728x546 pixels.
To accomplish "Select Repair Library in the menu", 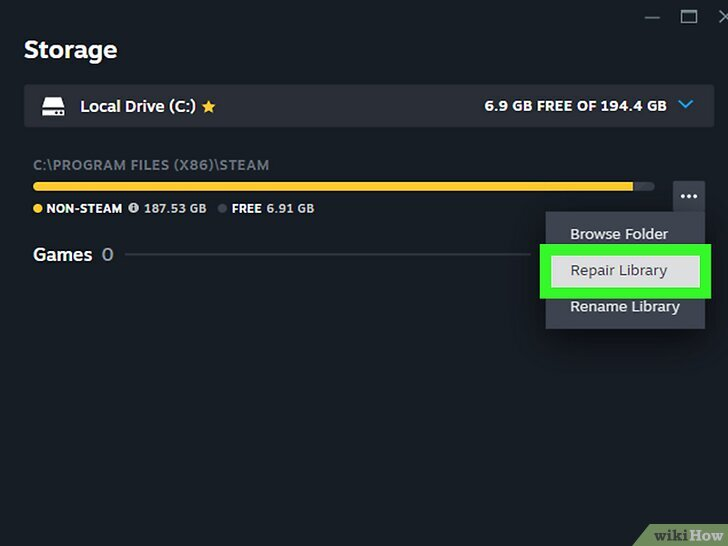I will (625, 271).
